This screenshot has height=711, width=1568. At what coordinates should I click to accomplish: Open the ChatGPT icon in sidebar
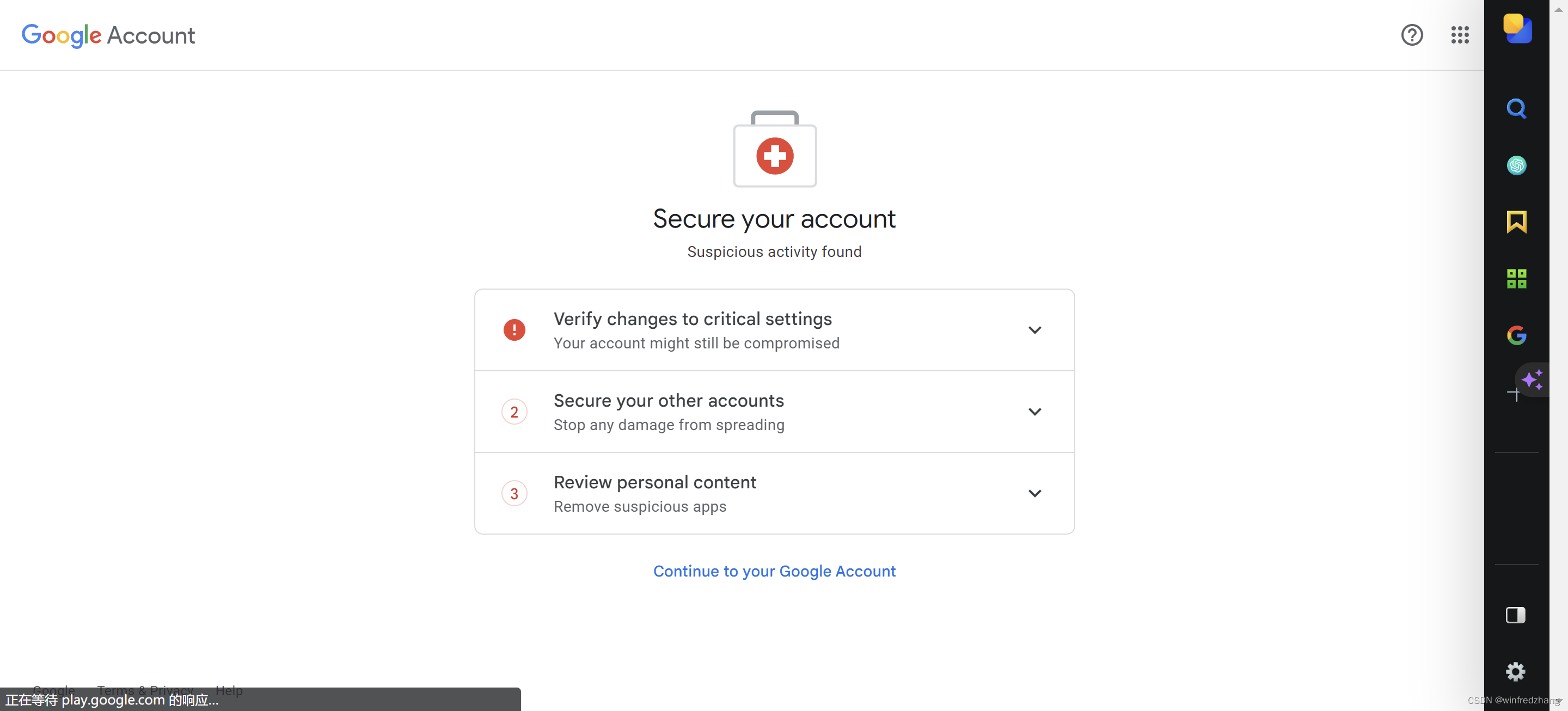point(1516,165)
